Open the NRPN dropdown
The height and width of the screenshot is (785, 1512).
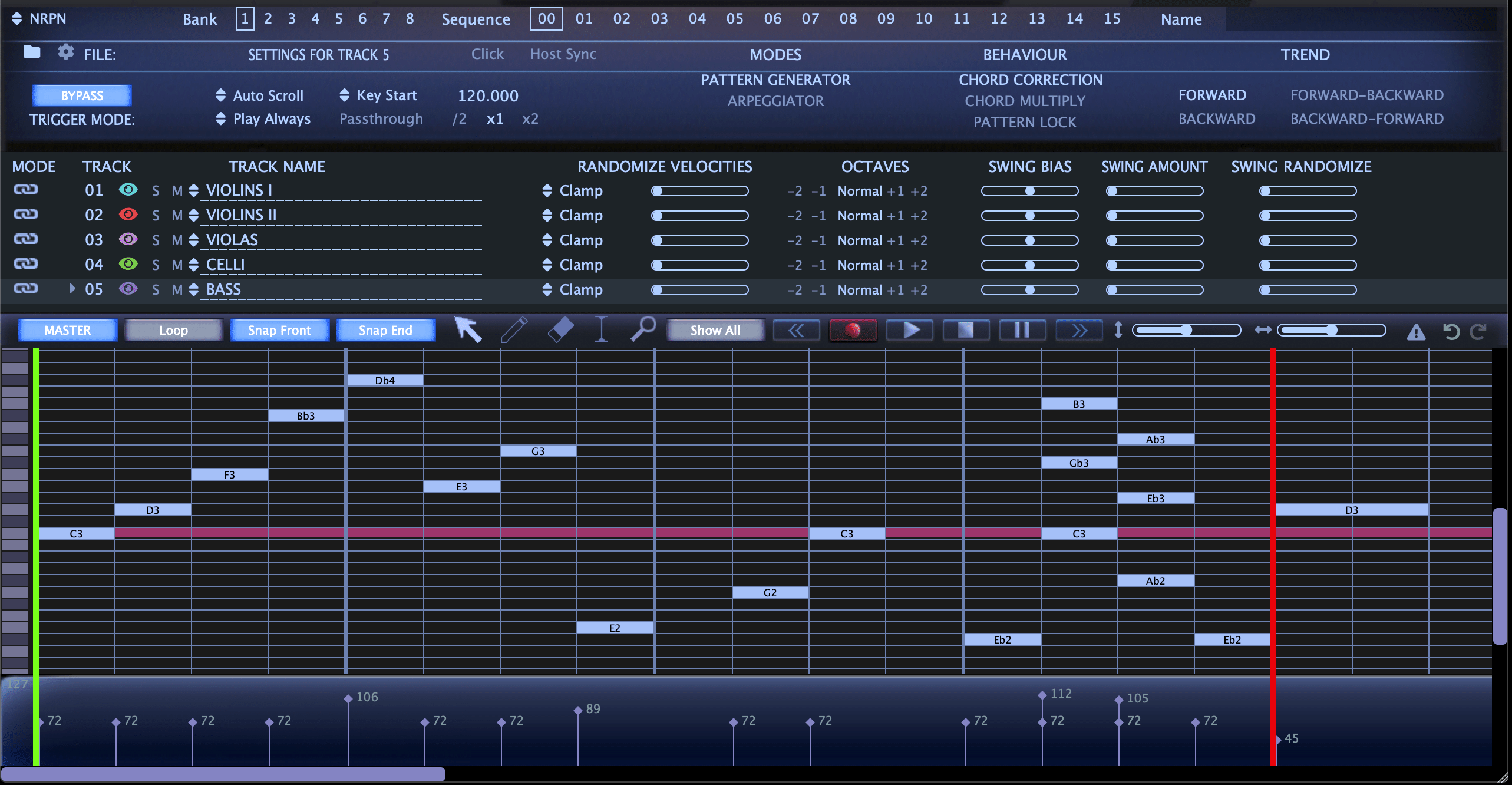click(39, 18)
